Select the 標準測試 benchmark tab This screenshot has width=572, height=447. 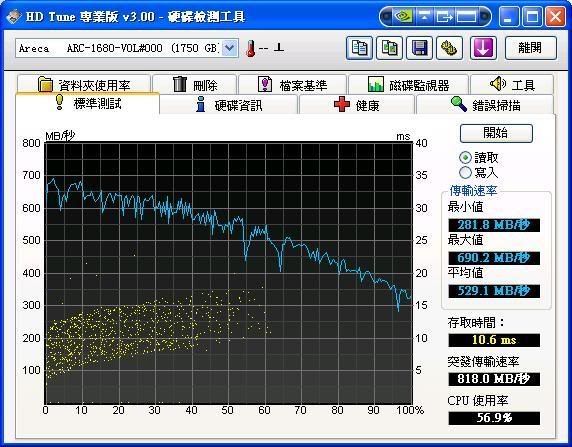click(88, 104)
